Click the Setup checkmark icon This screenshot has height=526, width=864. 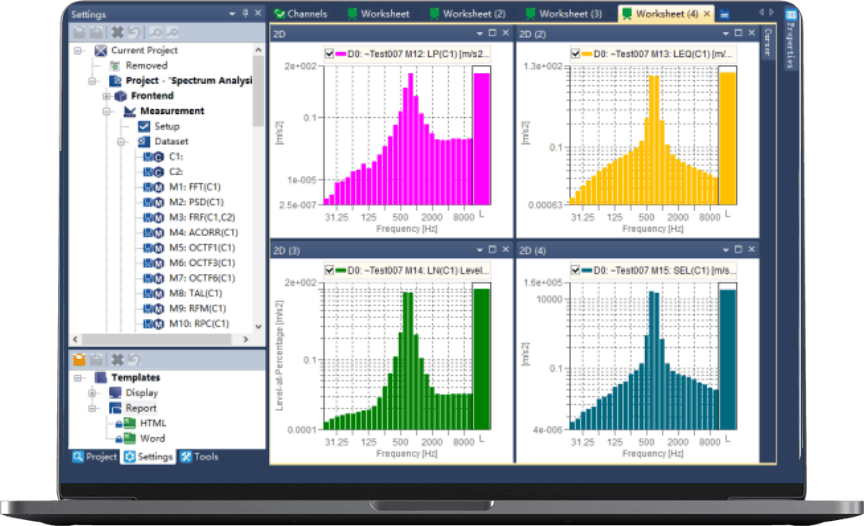tap(144, 127)
